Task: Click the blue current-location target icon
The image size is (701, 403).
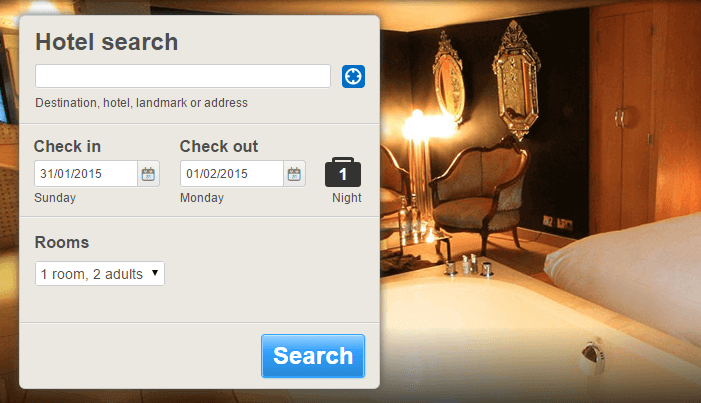Action: click(353, 76)
